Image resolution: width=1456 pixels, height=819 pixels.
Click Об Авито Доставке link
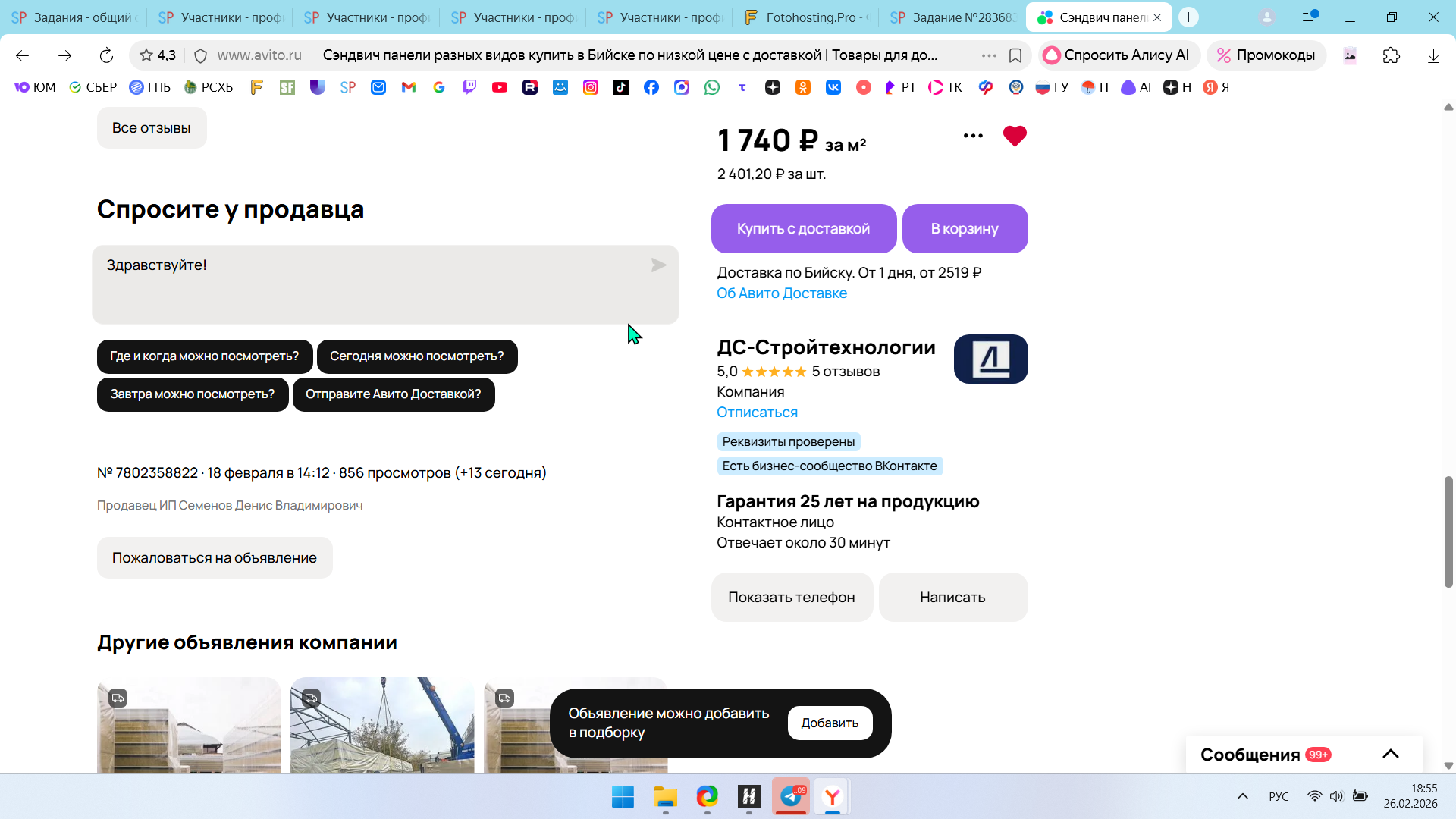pyautogui.click(x=781, y=293)
